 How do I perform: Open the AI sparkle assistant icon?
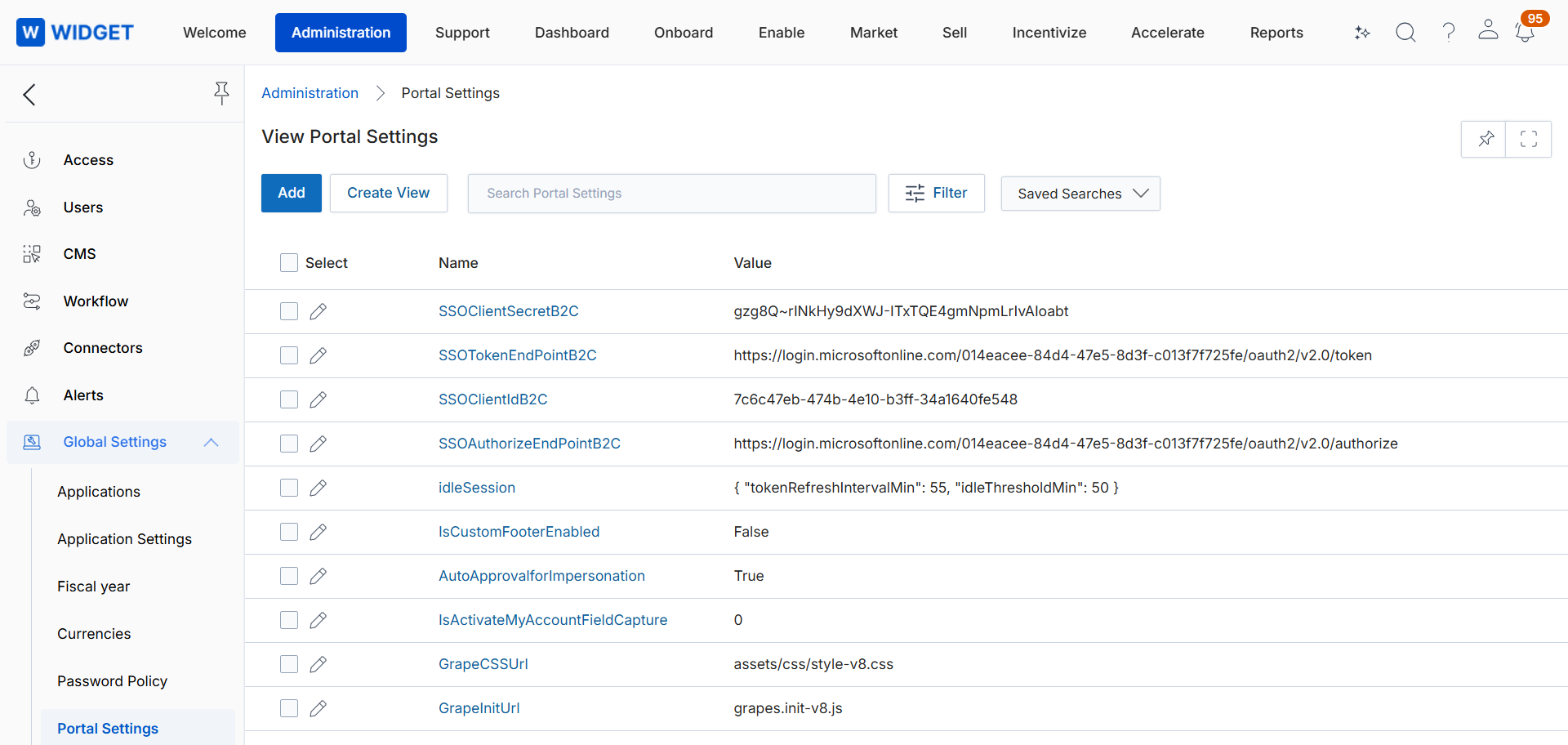(1362, 33)
